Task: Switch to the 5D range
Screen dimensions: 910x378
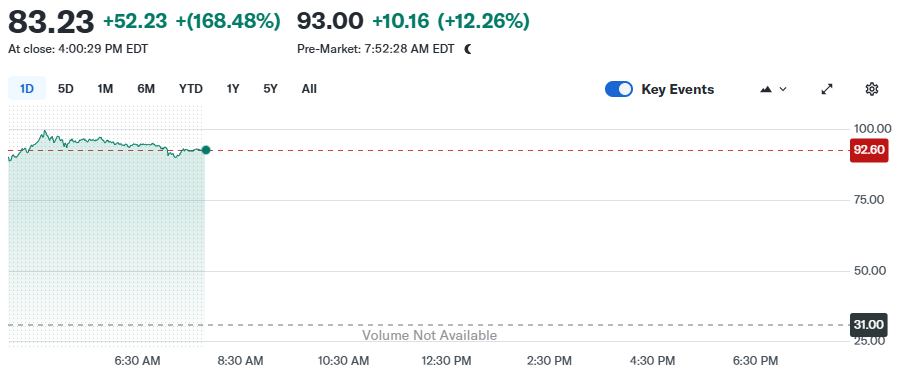Action: coord(66,89)
